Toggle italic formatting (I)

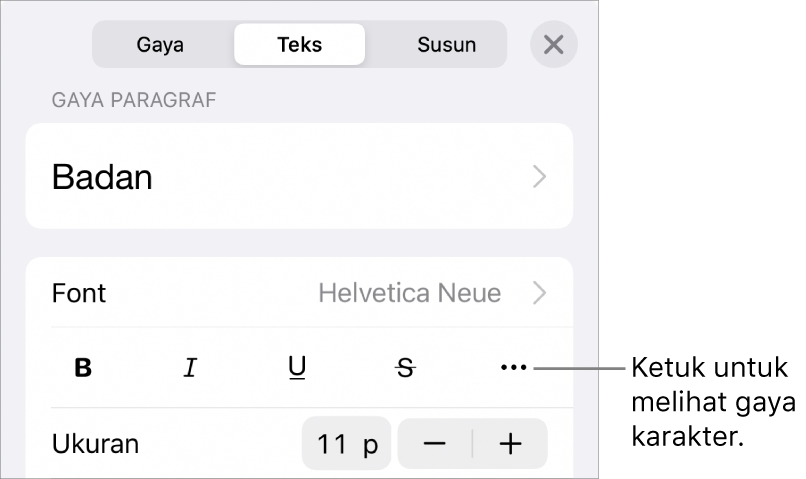coord(190,368)
